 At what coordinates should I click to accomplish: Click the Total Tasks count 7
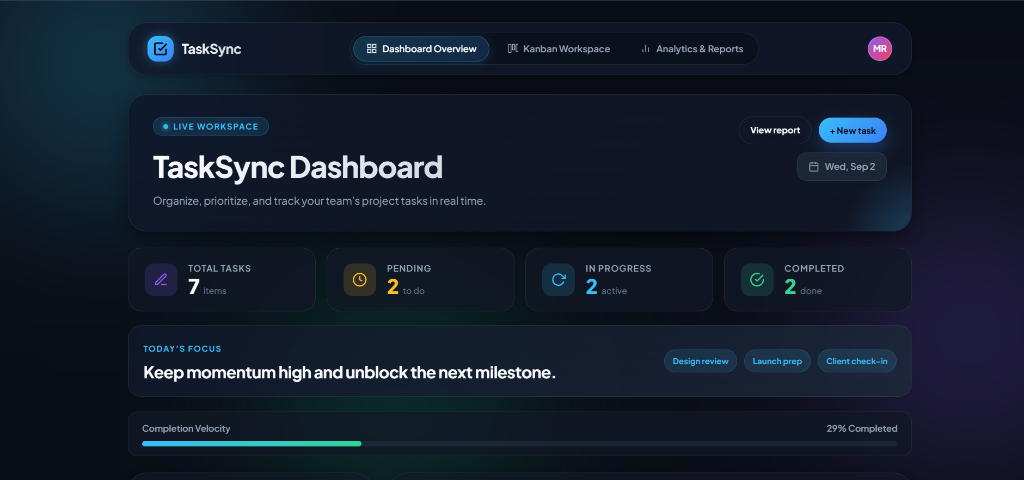(x=193, y=287)
